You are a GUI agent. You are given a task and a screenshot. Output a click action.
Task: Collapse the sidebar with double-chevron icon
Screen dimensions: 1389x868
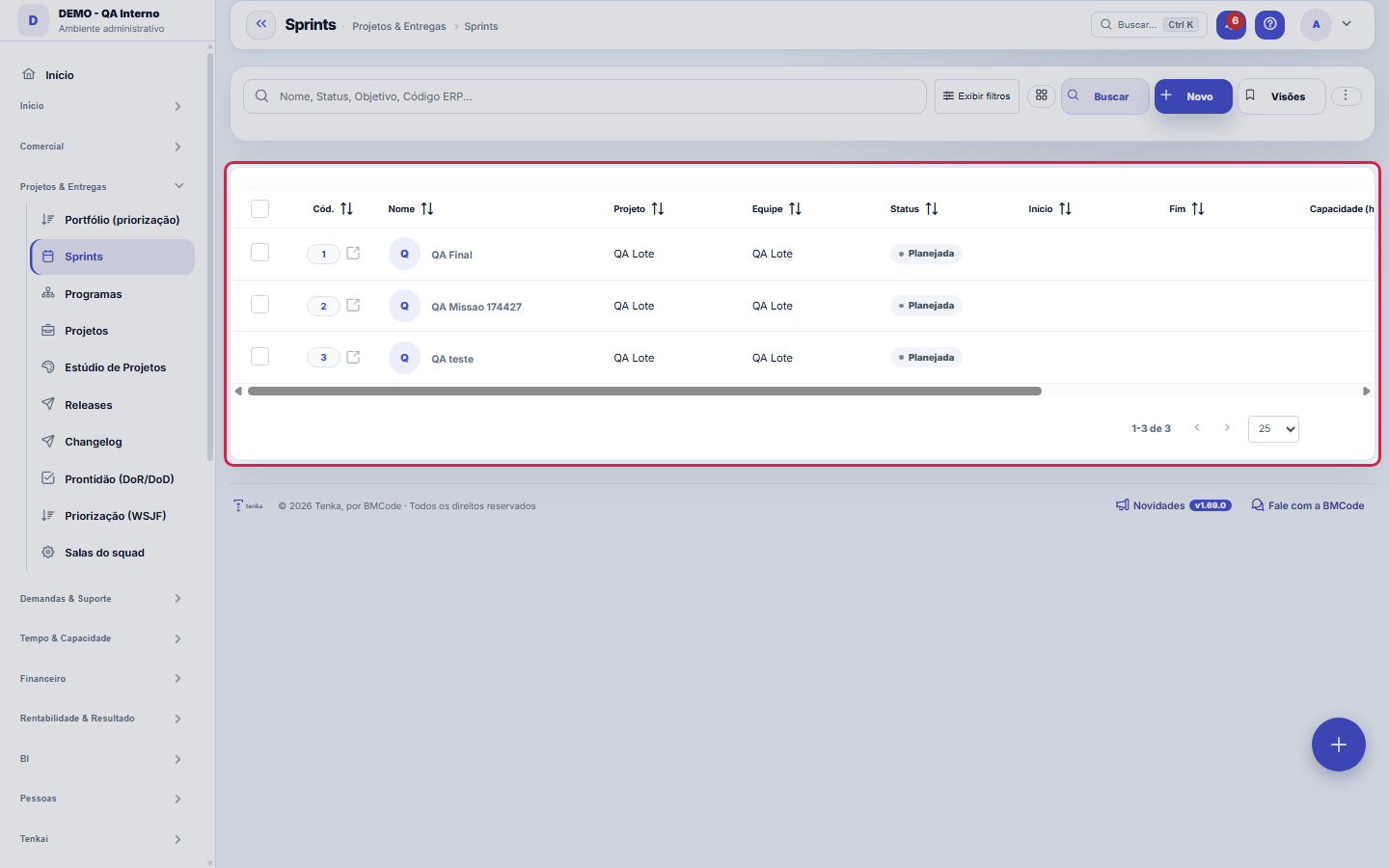(260, 24)
